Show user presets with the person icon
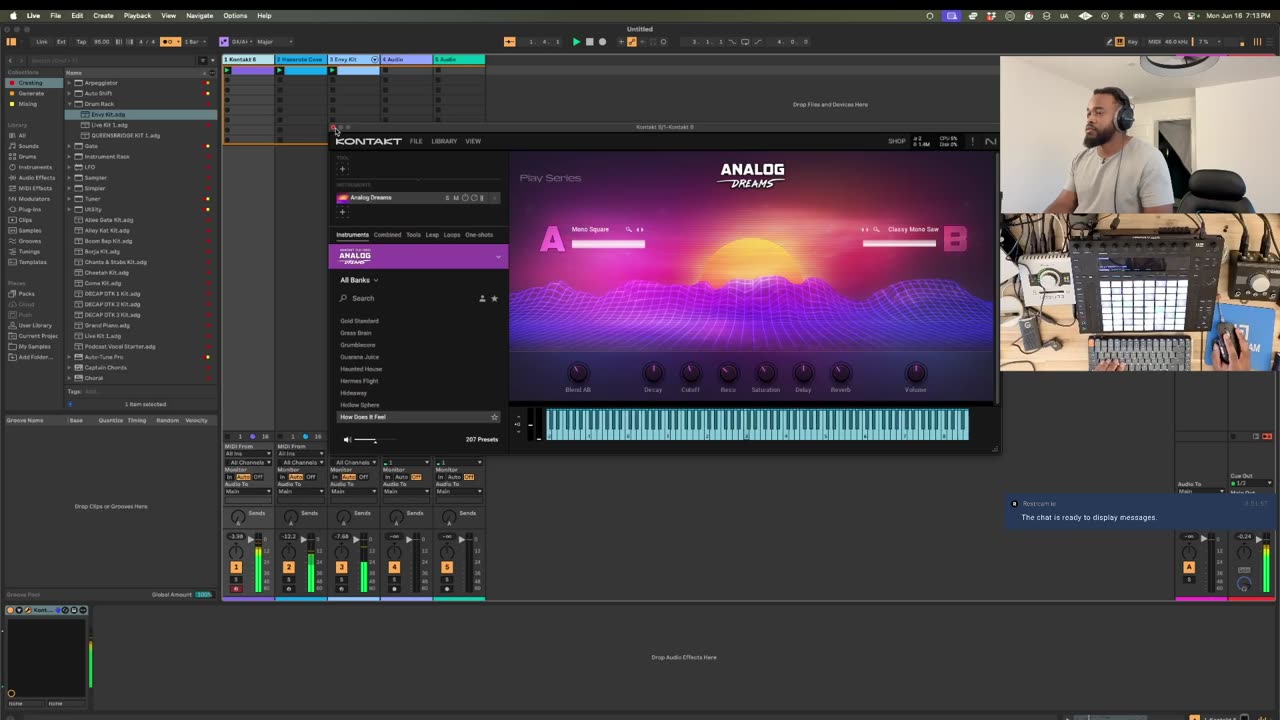The width and height of the screenshot is (1280, 720). click(x=482, y=298)
